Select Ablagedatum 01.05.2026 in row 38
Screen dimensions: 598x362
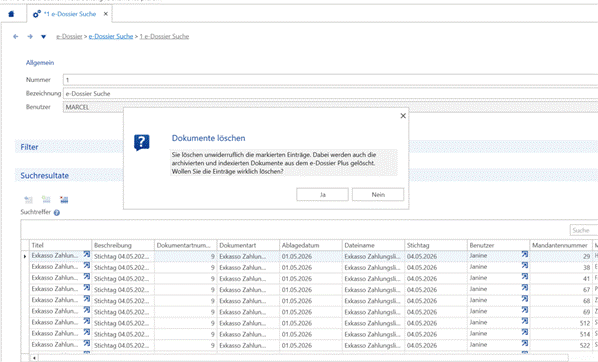click(310, 267)
